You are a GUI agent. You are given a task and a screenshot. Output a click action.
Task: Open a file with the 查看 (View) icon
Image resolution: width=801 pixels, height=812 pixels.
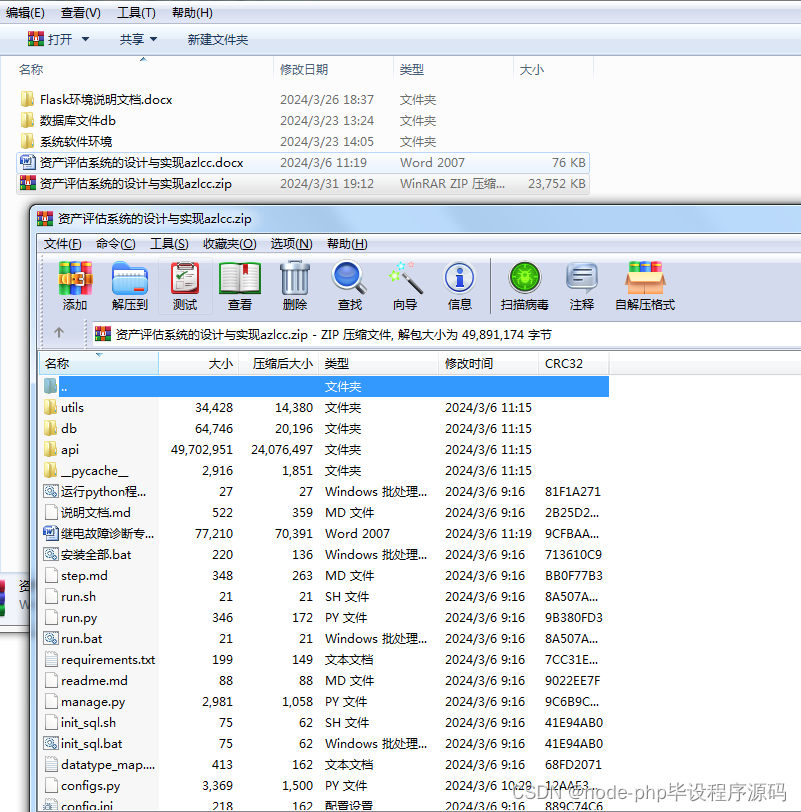(x=239, y=286)
